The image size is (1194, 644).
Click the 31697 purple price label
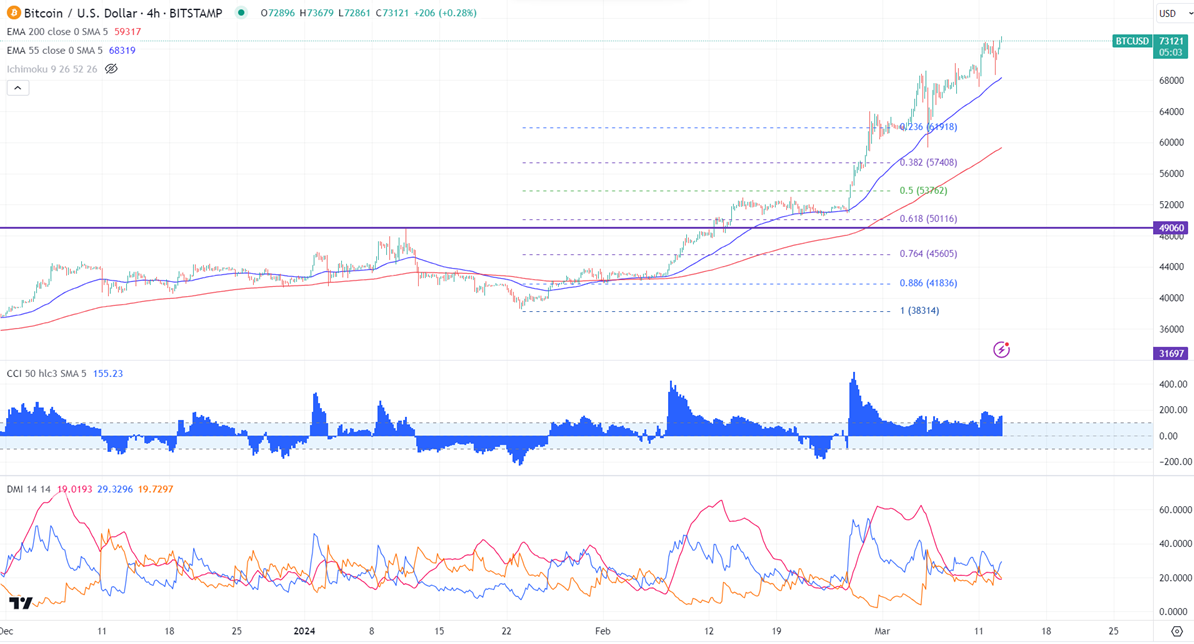coord(1171,353)
